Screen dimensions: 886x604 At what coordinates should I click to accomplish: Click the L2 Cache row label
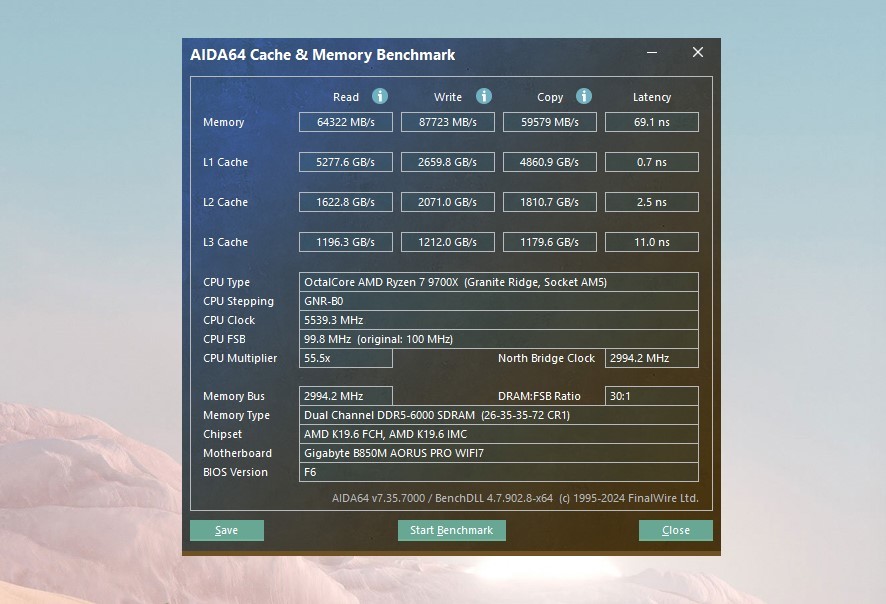[225, 202]
